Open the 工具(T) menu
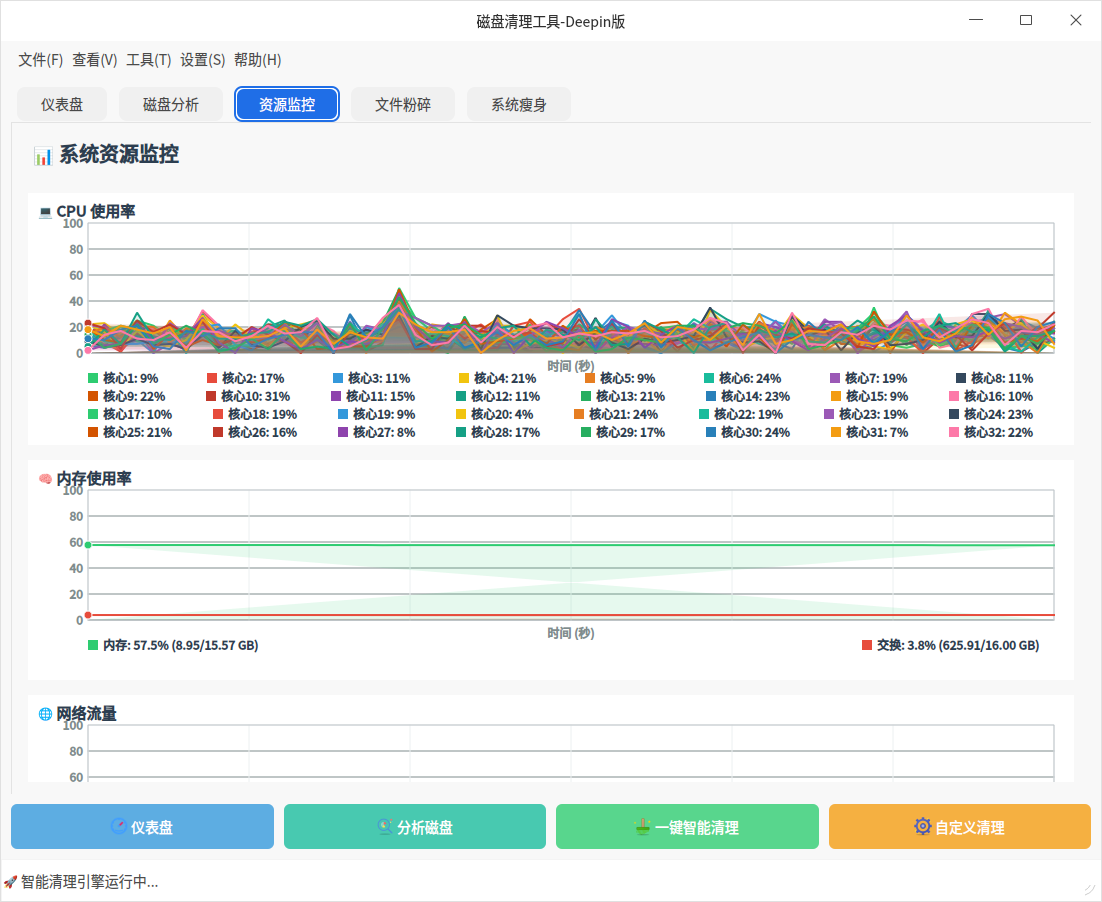The width and height of the screenshot is (1102, 902). 148,60
